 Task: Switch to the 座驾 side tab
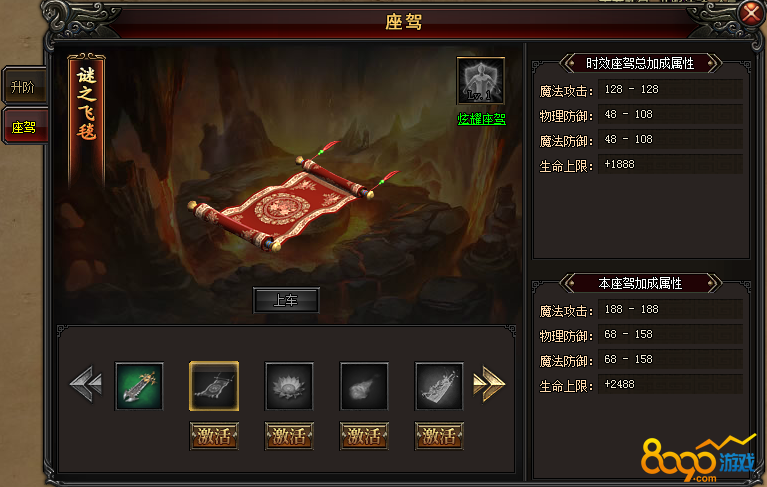(x=25, y=127)
